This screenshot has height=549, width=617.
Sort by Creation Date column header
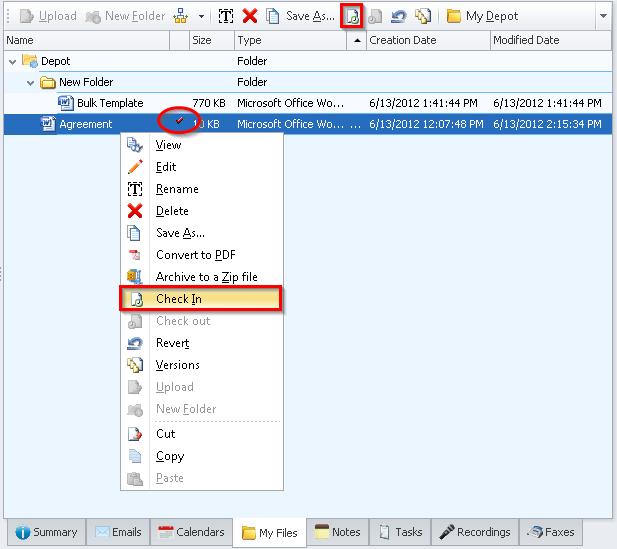coord(402,40)
